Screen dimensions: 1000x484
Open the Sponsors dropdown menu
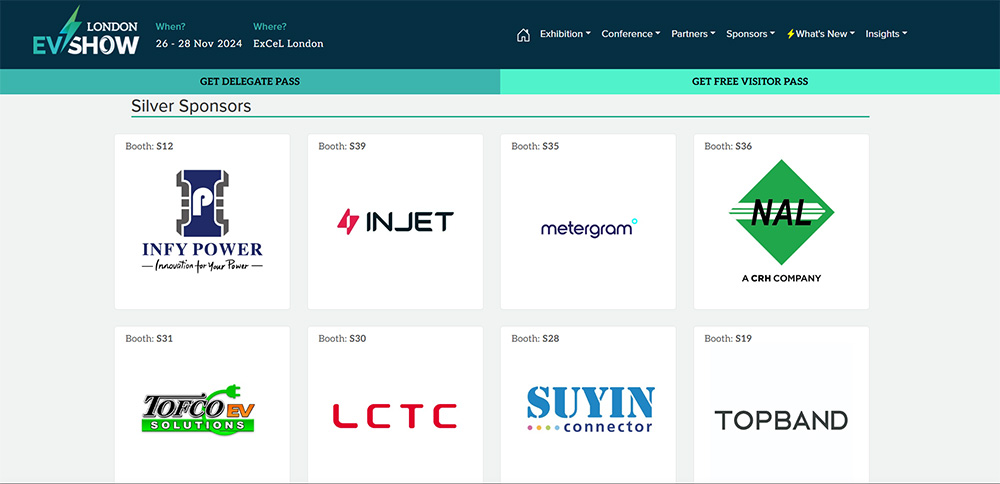[x=750, y=34]
